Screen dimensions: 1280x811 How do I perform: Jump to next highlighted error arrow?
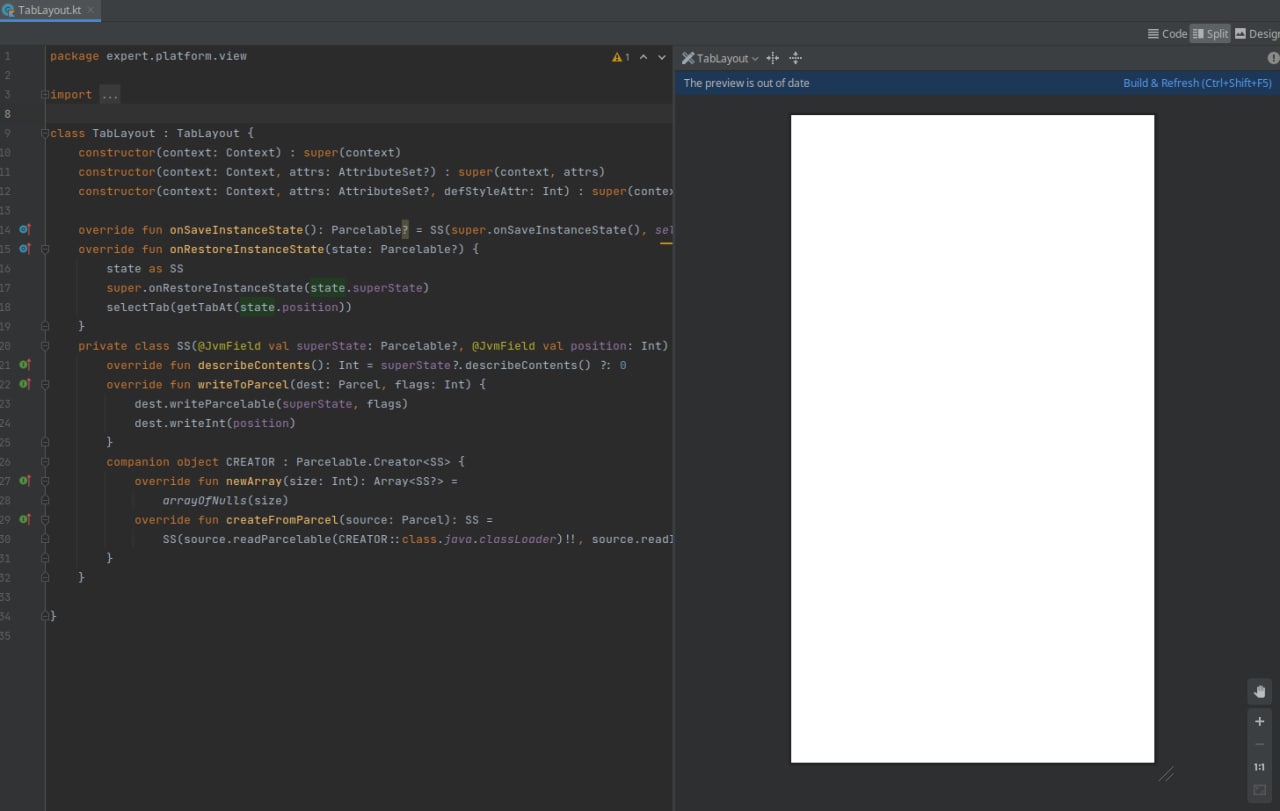pyautogui.click(x=662, y=58)
